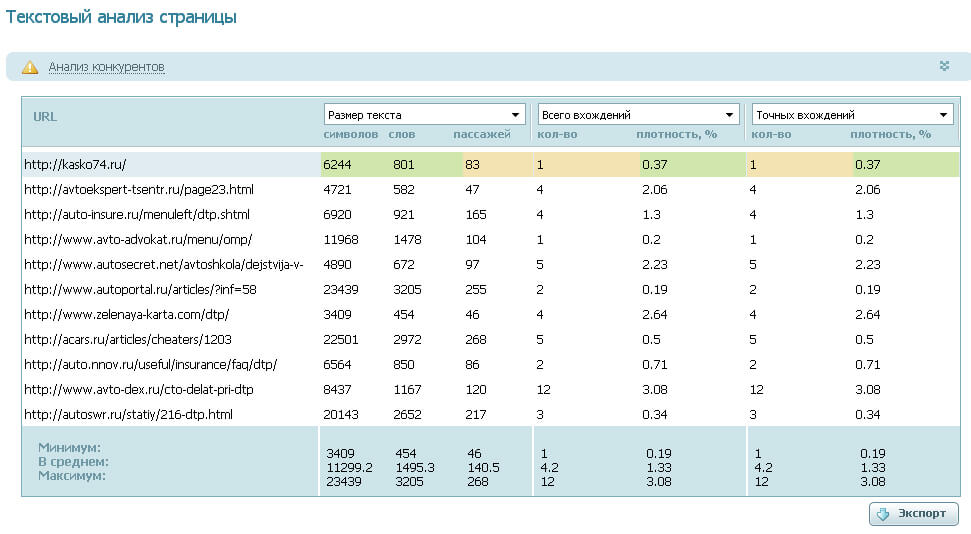The image size is (971, 534).
Task: Select the auto.nnov.ru URL row
Action: [x=150, y=365]
